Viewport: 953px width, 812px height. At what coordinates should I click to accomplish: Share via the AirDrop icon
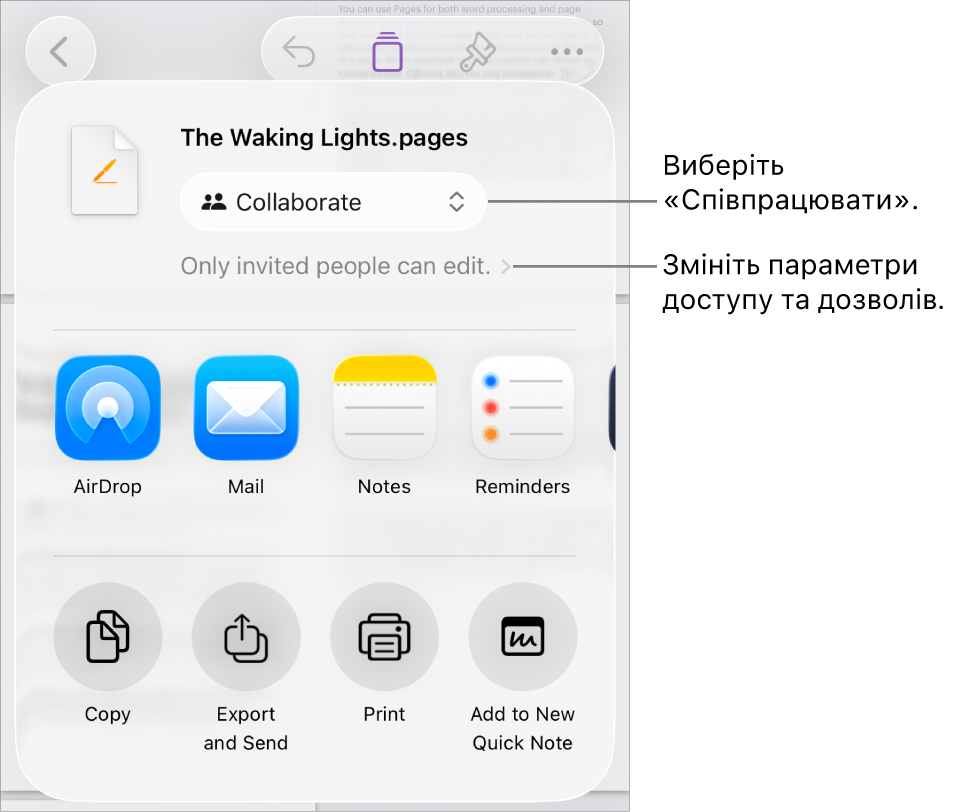tap(108, 407)
